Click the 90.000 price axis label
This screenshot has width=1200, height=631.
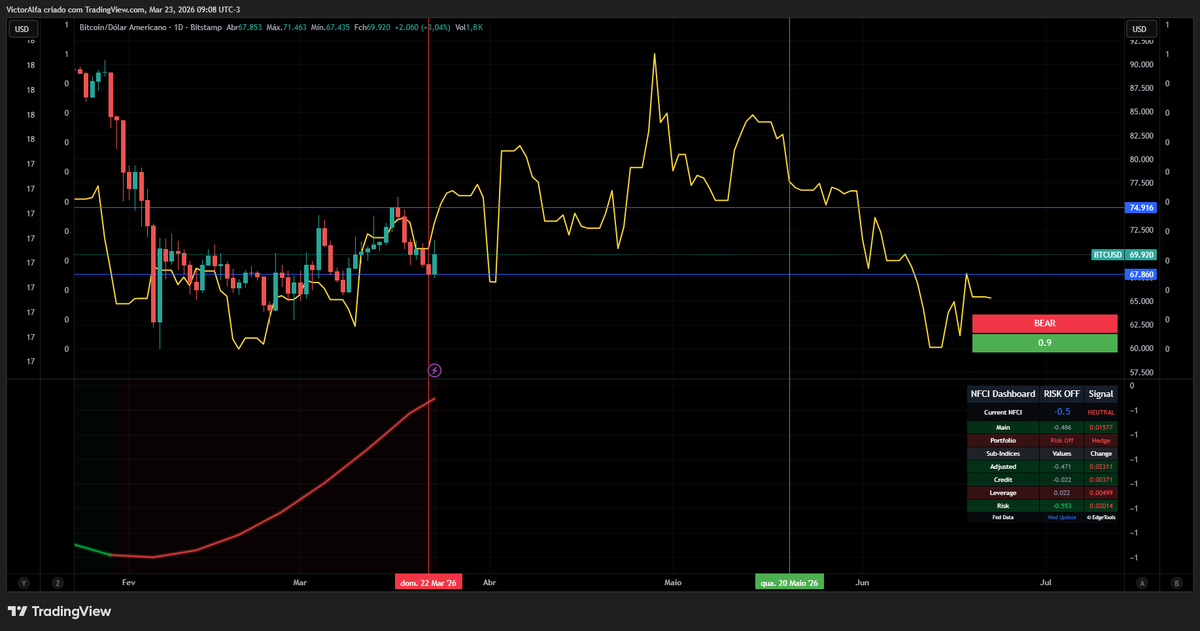pyautogui.click(x=1141, y=64)
